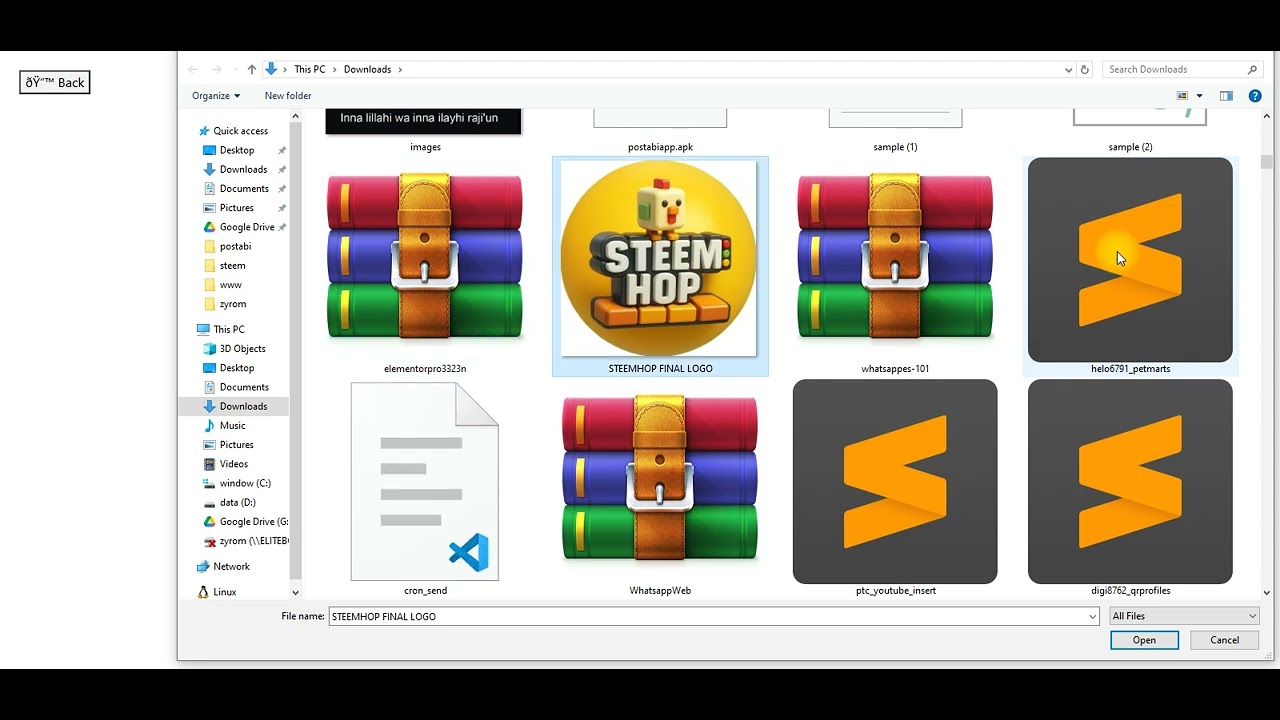Open Downloads under This PC
This screenshot has height=720, width=1280.
coord(243,406)
